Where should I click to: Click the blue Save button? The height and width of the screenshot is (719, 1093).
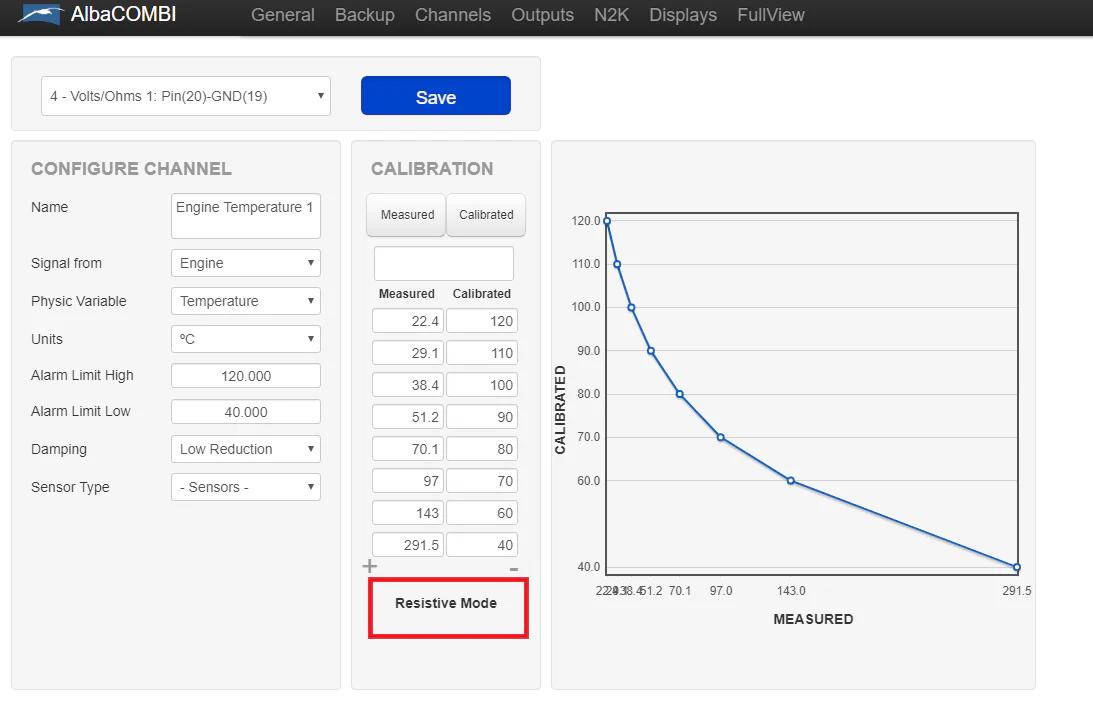(x=436, y=96)
